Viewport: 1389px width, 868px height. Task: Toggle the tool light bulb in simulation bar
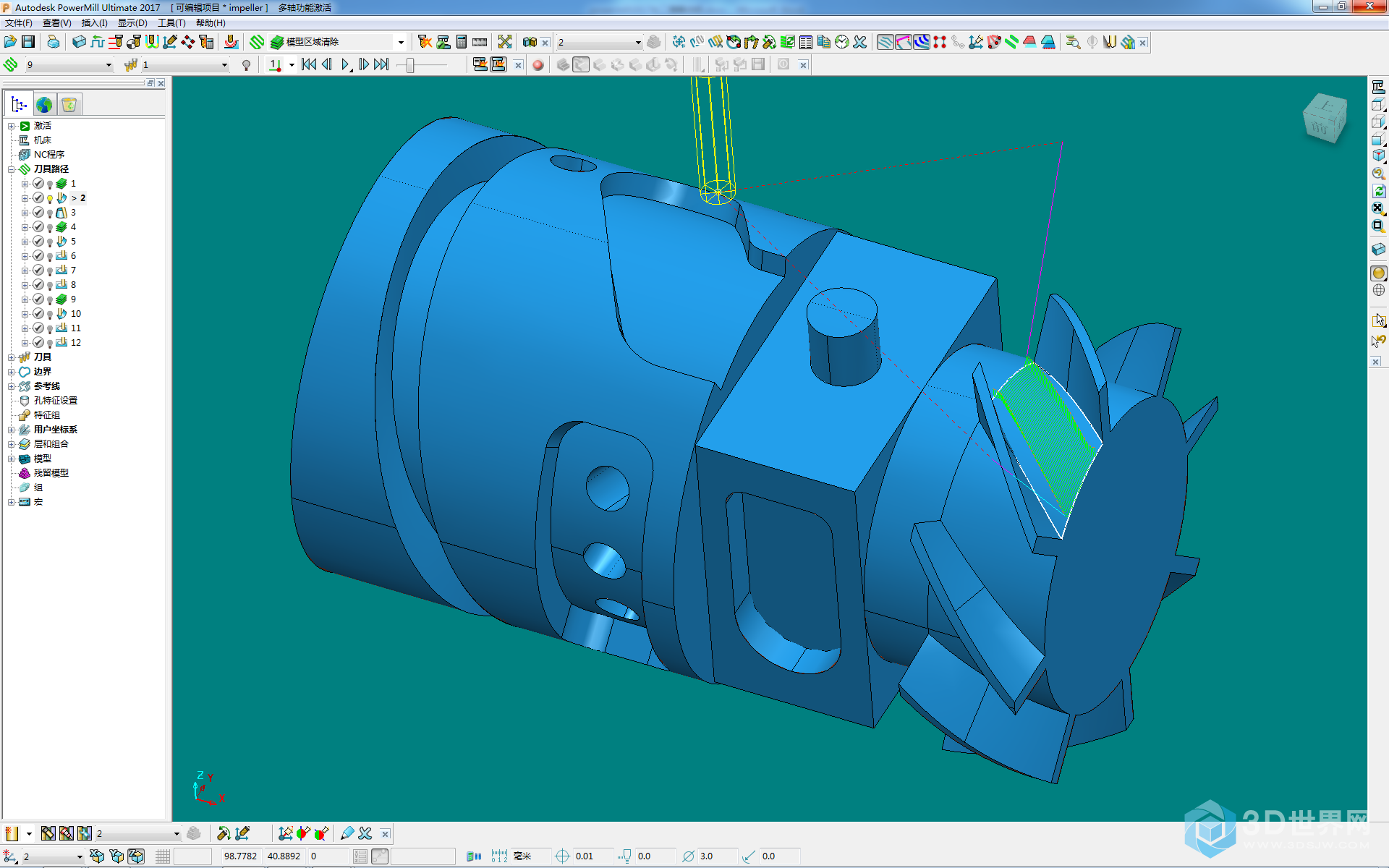tap(247, 65)
